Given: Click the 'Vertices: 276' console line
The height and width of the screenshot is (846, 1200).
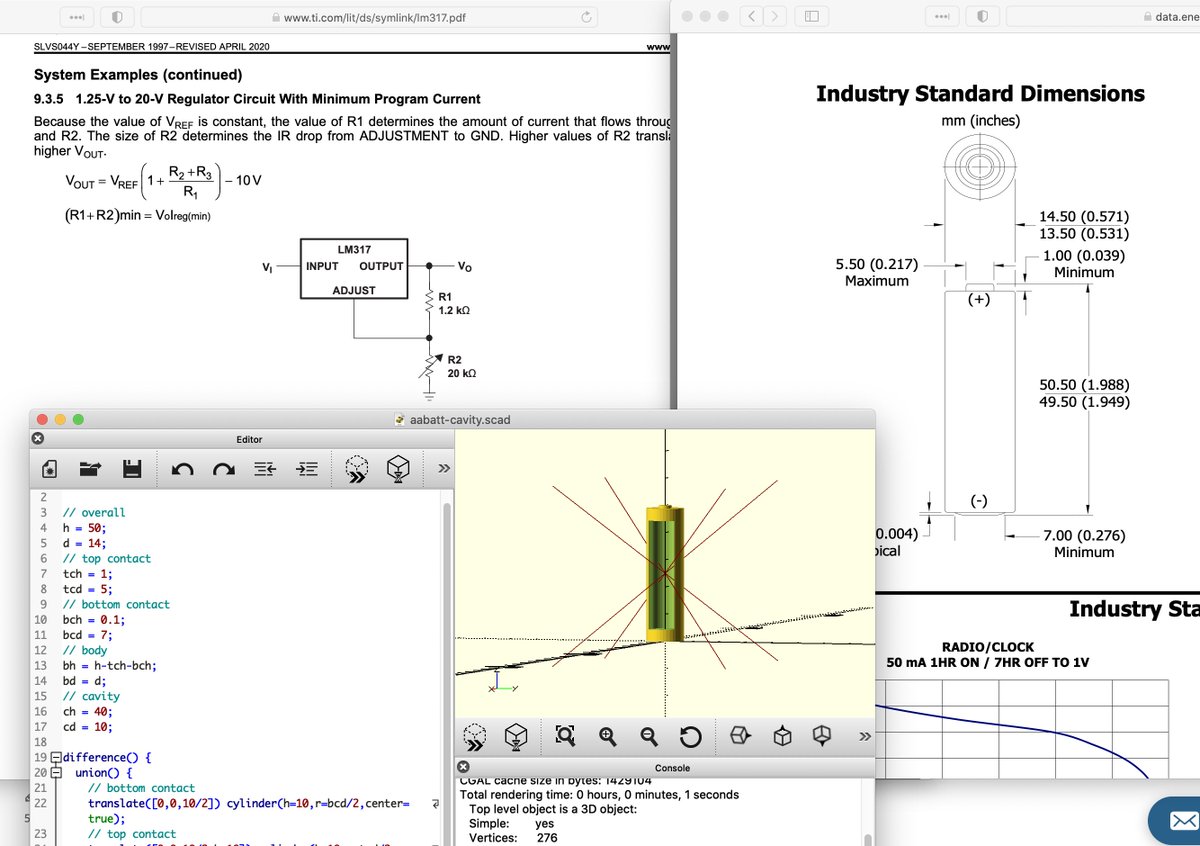Looking at the screenshot, I should [x=513, y=838].
